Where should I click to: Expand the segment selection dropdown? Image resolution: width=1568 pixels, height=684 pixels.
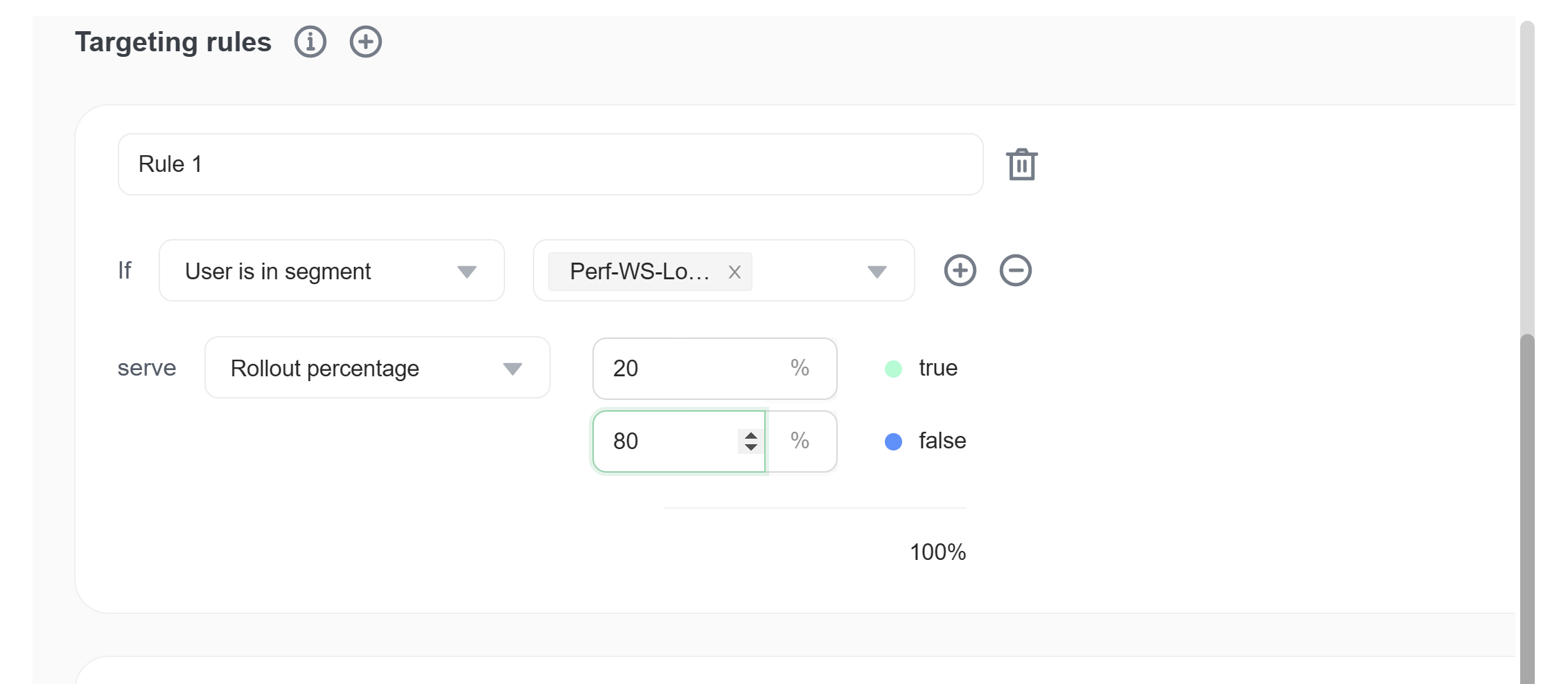click(877, 271)
